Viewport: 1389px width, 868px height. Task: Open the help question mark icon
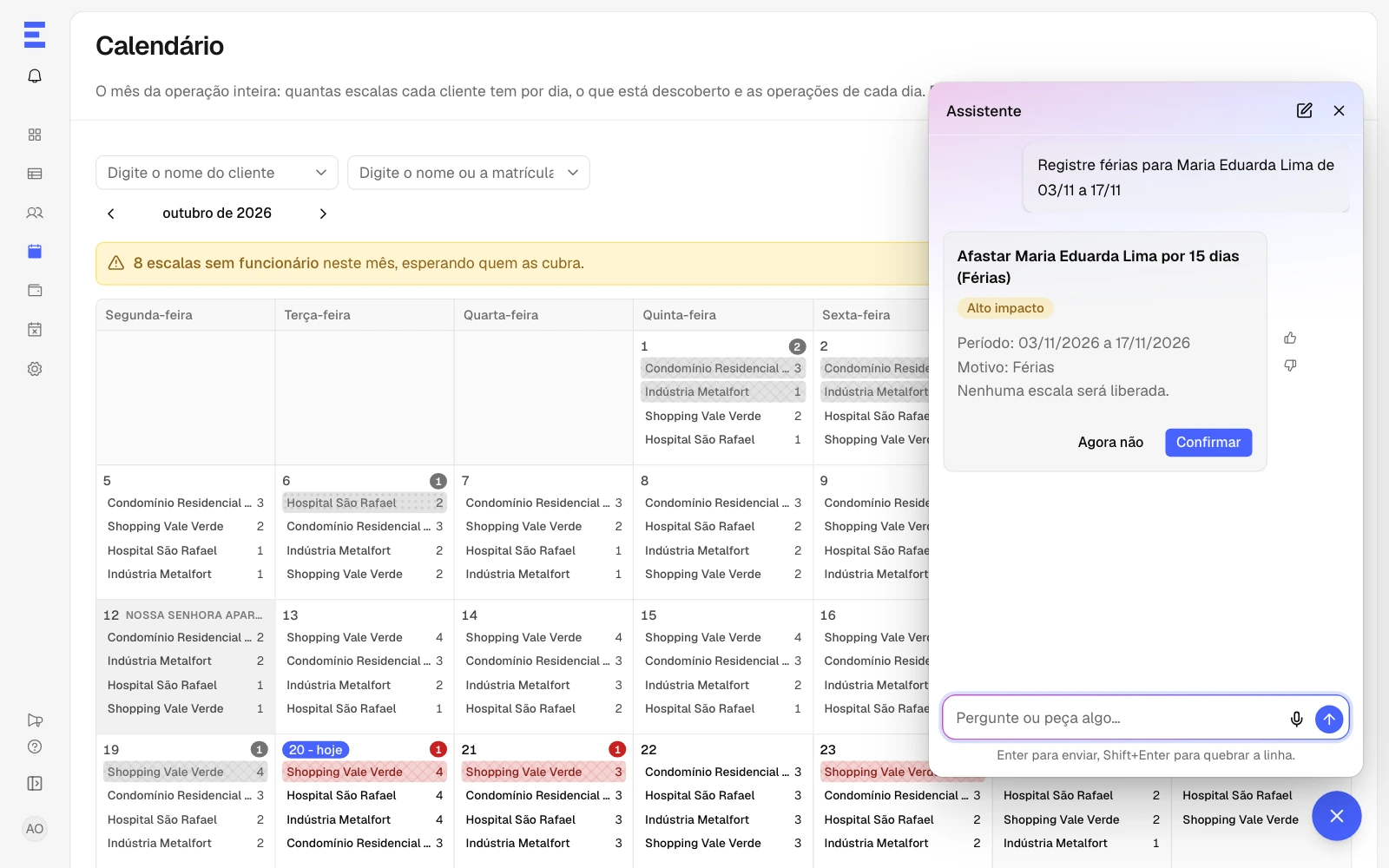click(x=35, y=746)
